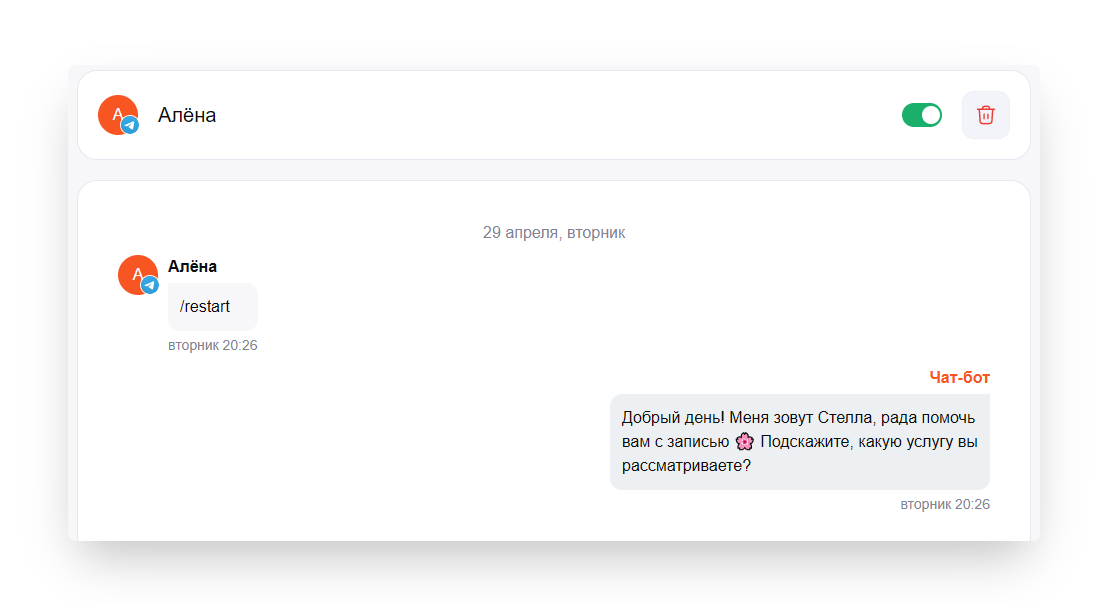This screenshot has width=1108, height=606.
Task: Click the timestamp under the bot's reply
Action: (945, 504)
